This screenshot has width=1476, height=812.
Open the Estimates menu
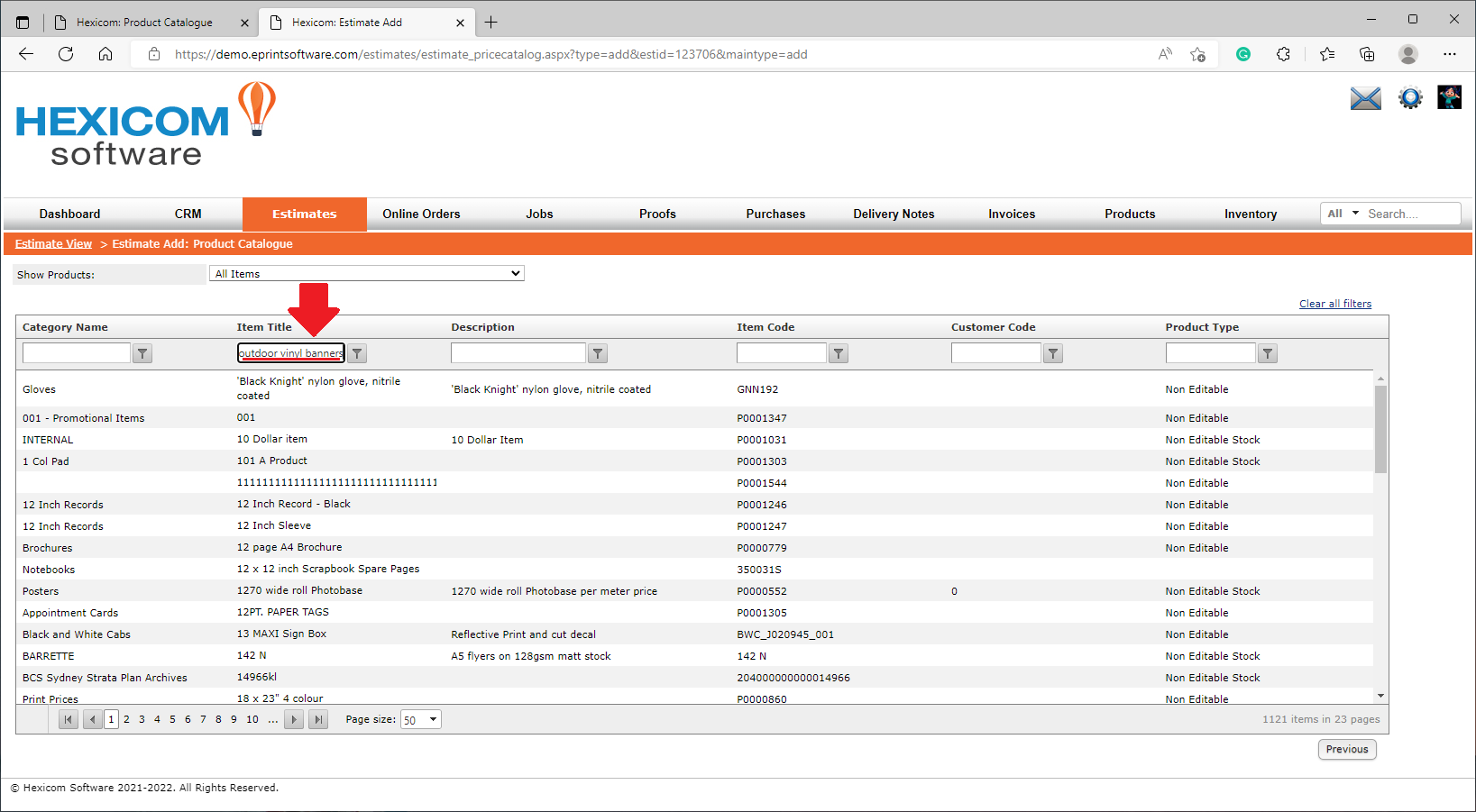(x=305, y=214)
